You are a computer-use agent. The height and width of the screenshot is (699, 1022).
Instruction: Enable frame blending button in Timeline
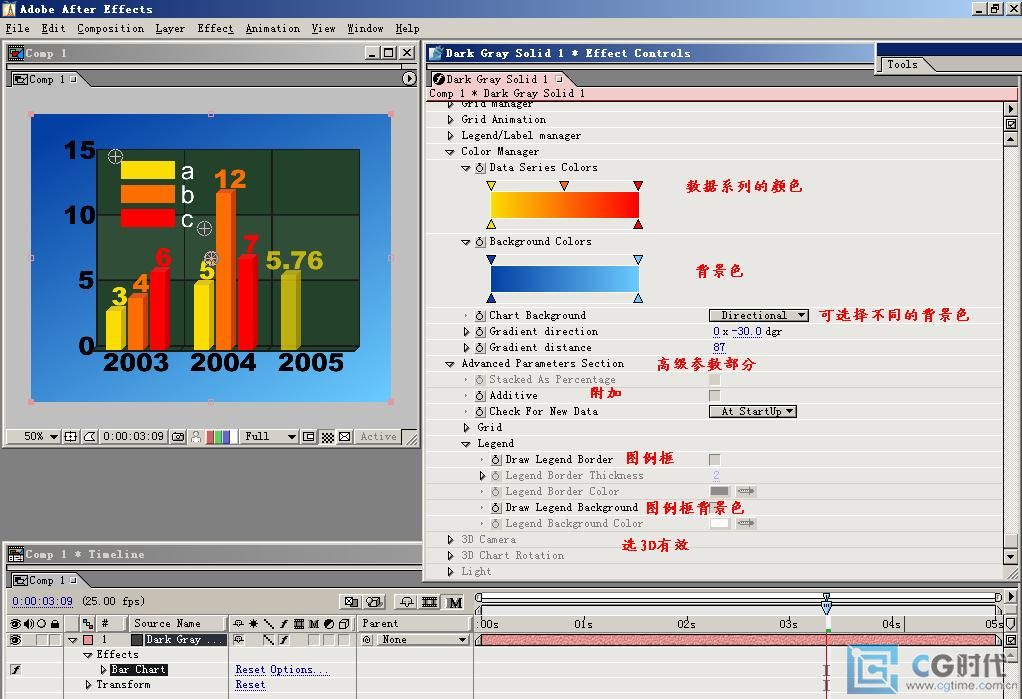430,602
